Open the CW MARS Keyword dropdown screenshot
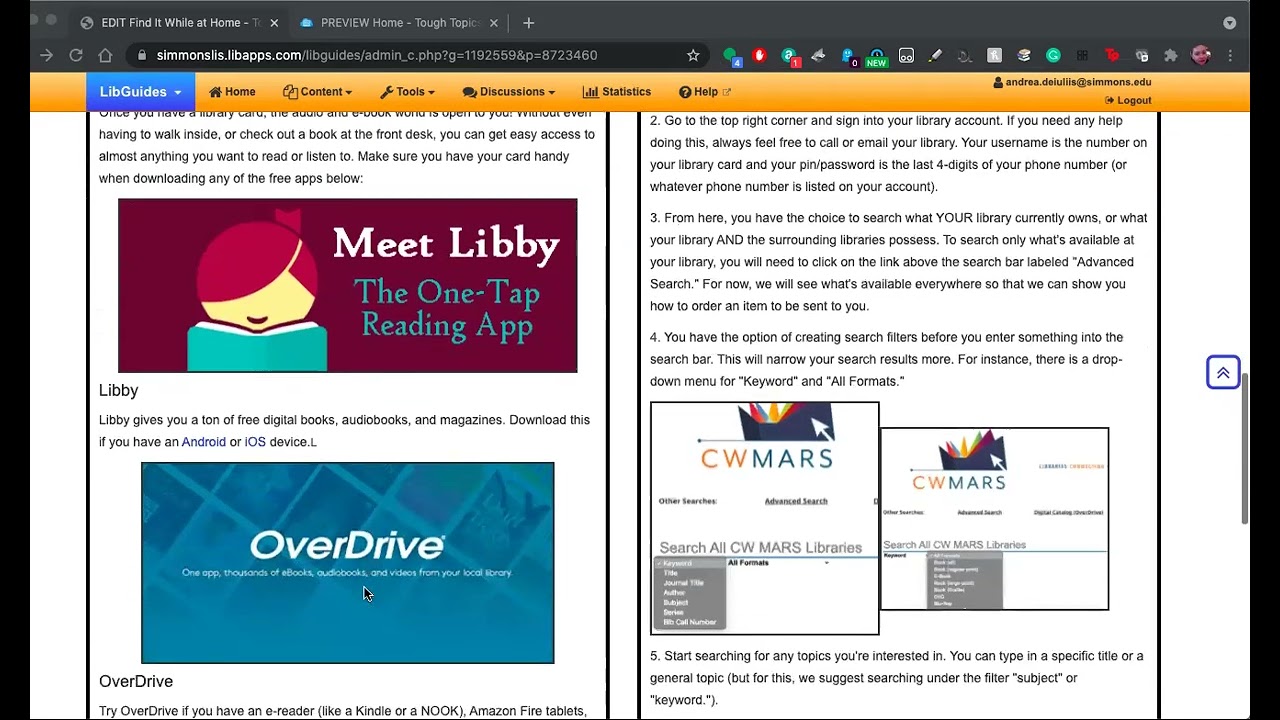1280x720 pixels. [765, 518]
